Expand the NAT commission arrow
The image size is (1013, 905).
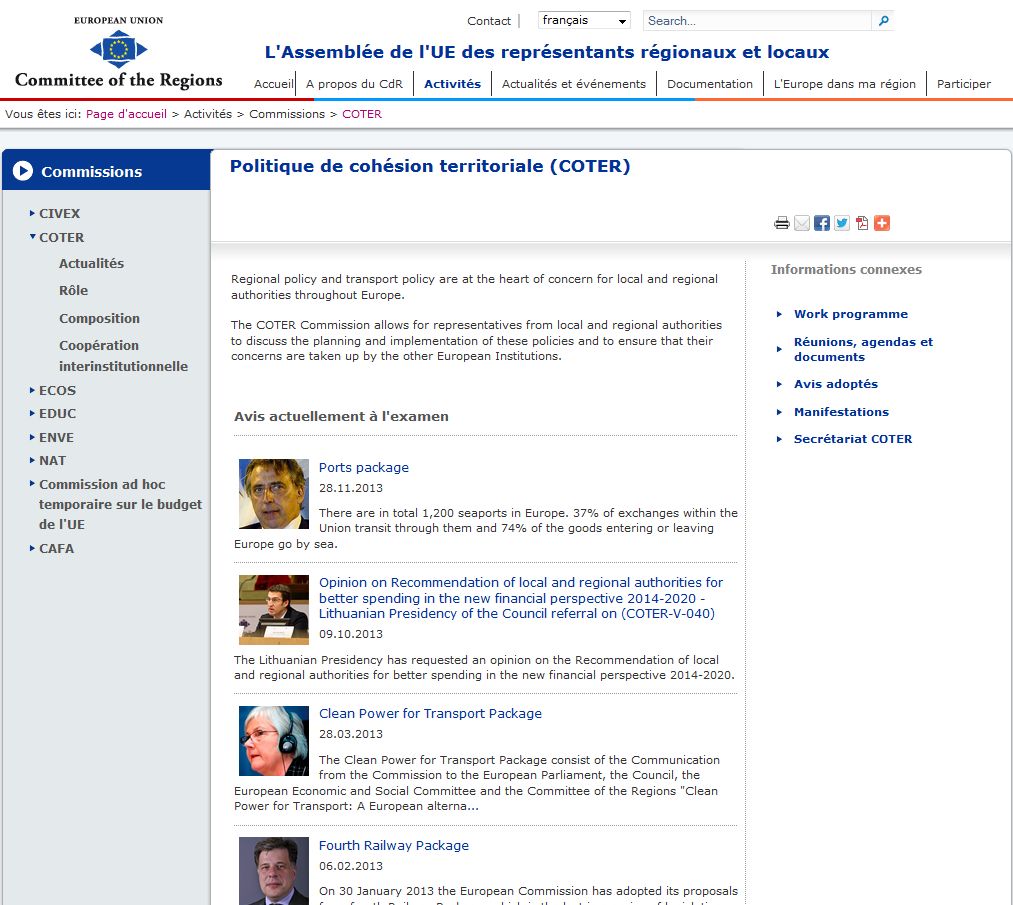pos(32,461)
